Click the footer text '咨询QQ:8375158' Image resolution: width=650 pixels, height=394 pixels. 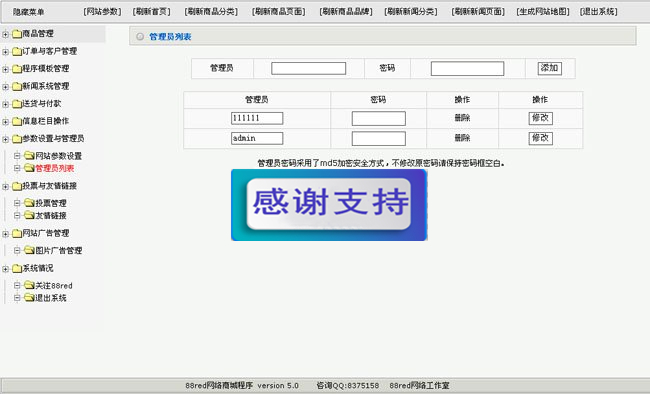[347, 386]
